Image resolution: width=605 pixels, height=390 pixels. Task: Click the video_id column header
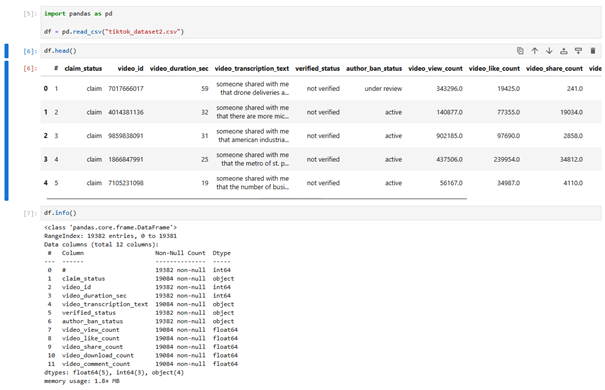(130, 69)
